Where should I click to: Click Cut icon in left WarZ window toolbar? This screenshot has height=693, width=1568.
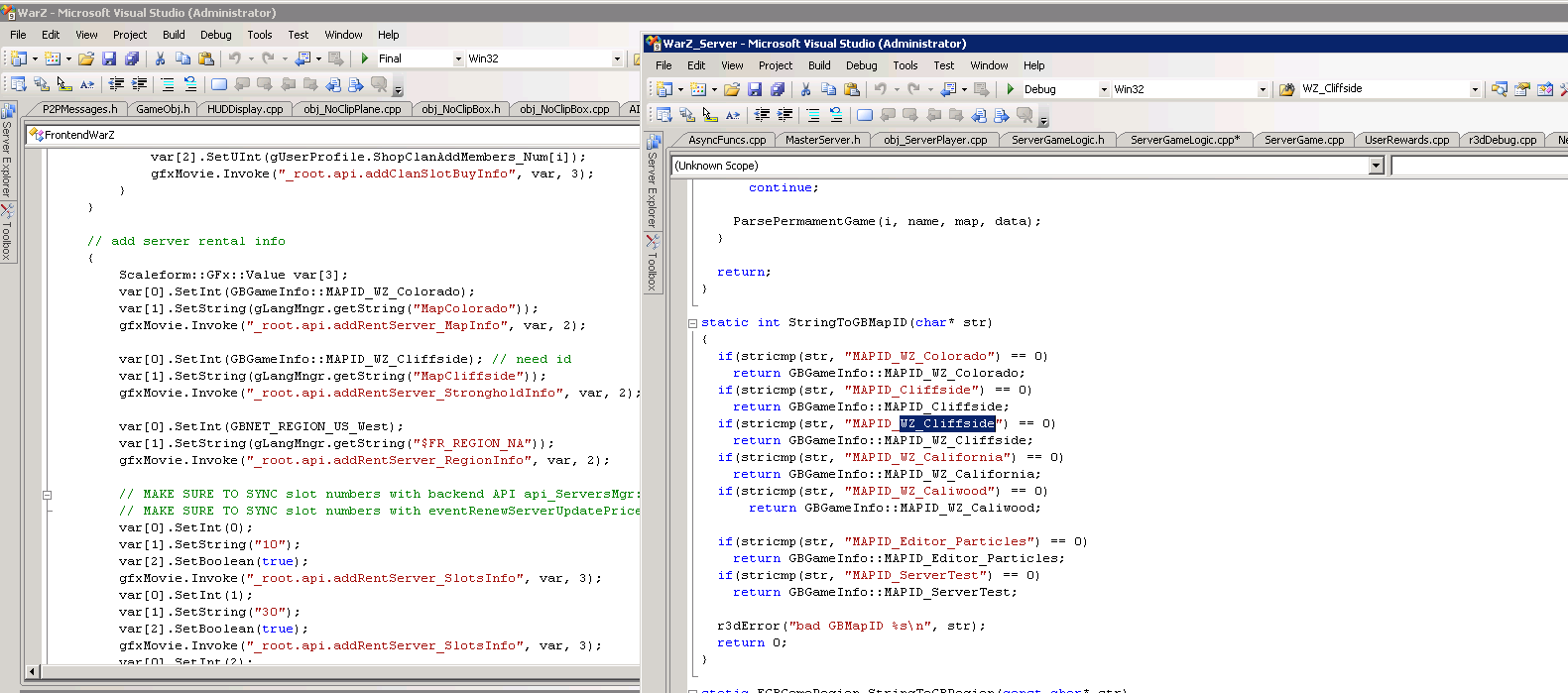160,58
